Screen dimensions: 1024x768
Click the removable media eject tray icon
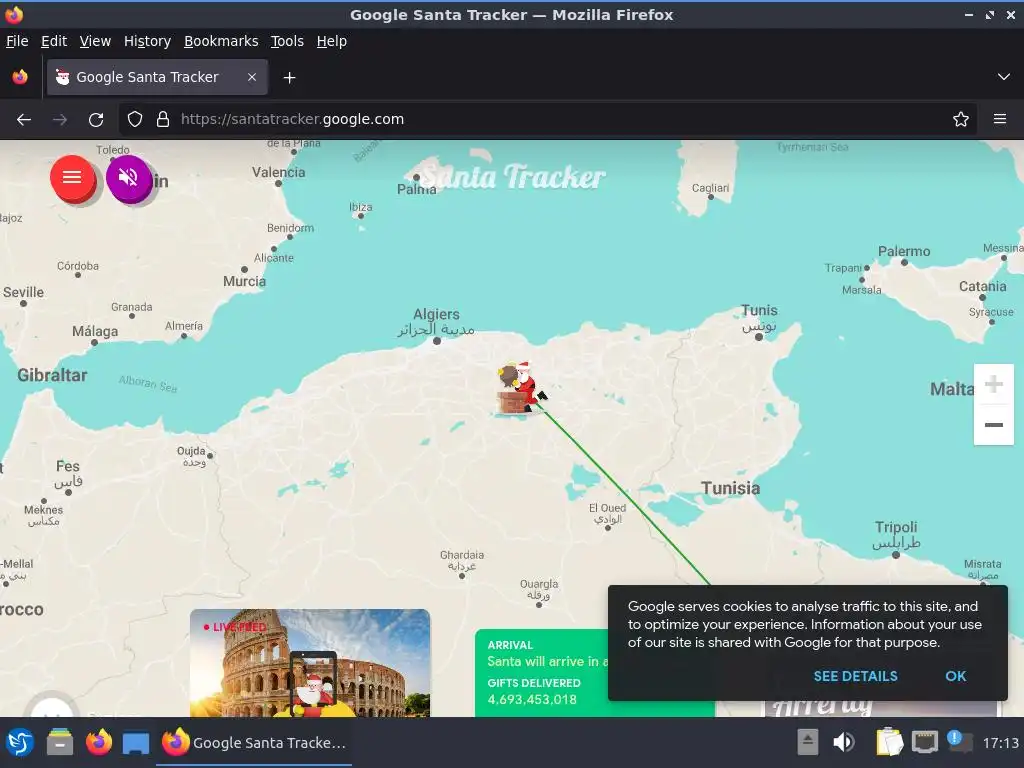(808, 742)
